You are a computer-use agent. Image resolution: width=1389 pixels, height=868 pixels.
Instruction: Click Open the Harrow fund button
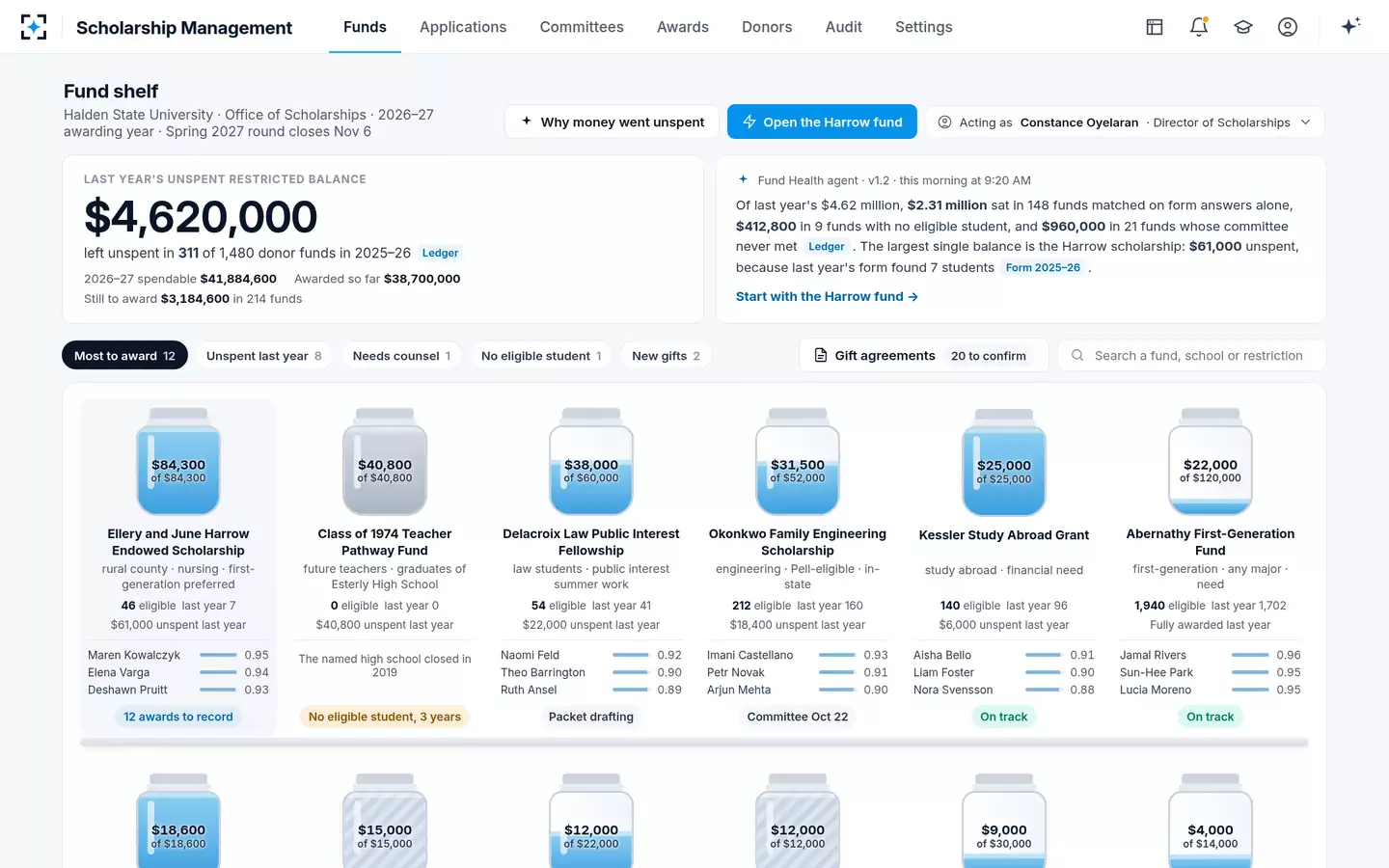(x=823, y=122)
